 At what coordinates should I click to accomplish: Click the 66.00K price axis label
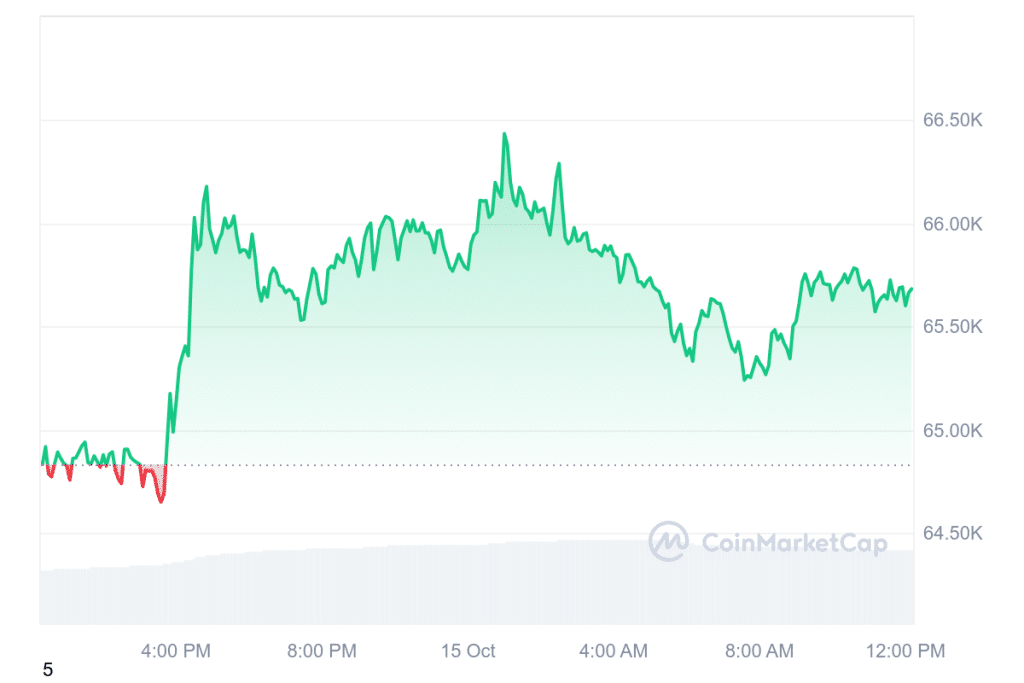(x=952, y=224)
